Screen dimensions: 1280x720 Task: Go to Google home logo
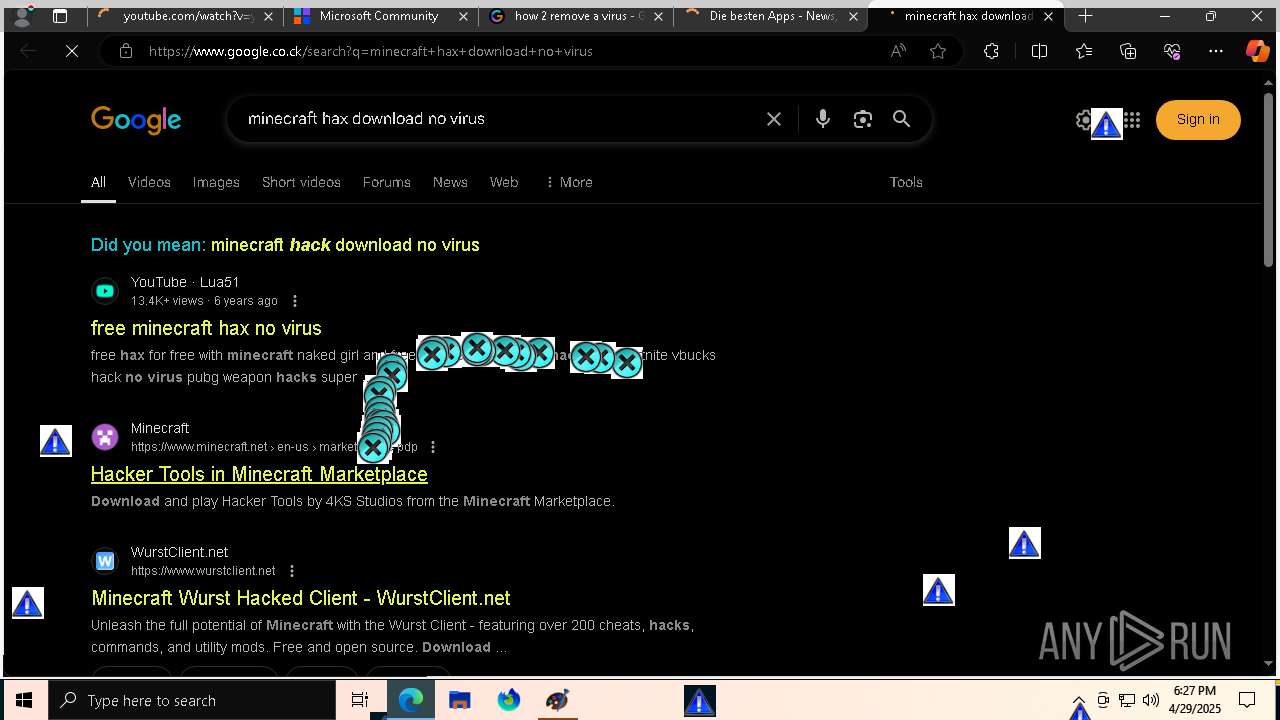pyautogui.click(x=136, y=121)
